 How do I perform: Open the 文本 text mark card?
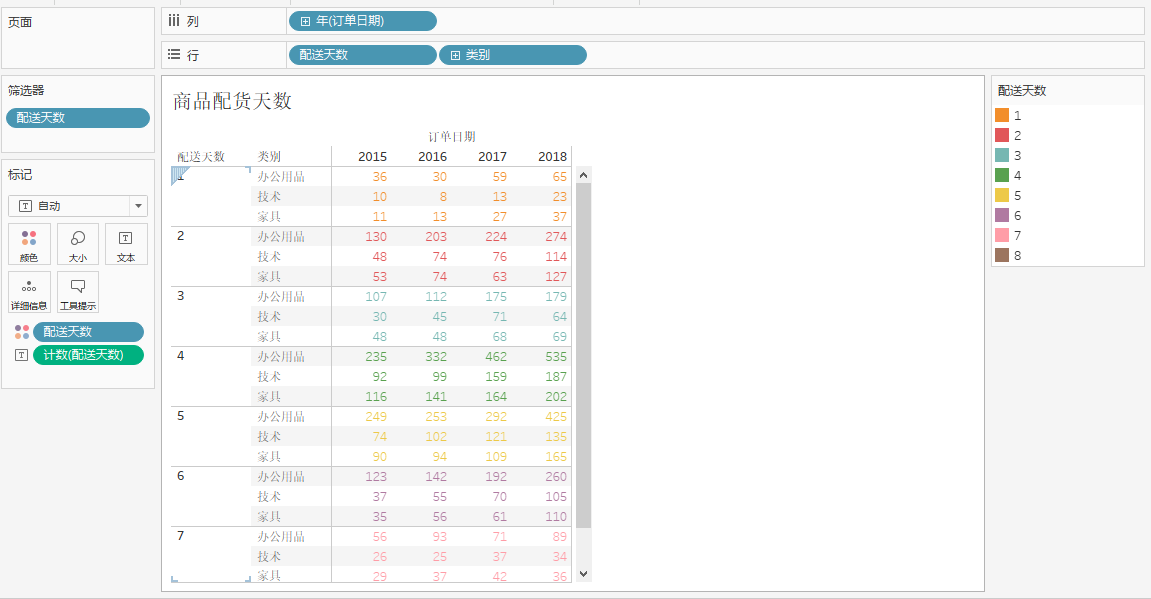pos(126,244)
